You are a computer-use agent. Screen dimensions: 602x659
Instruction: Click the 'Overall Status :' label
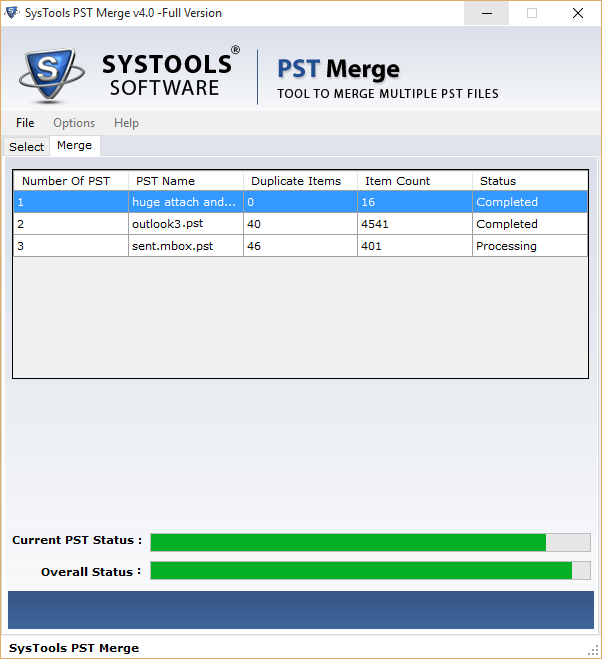pos(91,572)
